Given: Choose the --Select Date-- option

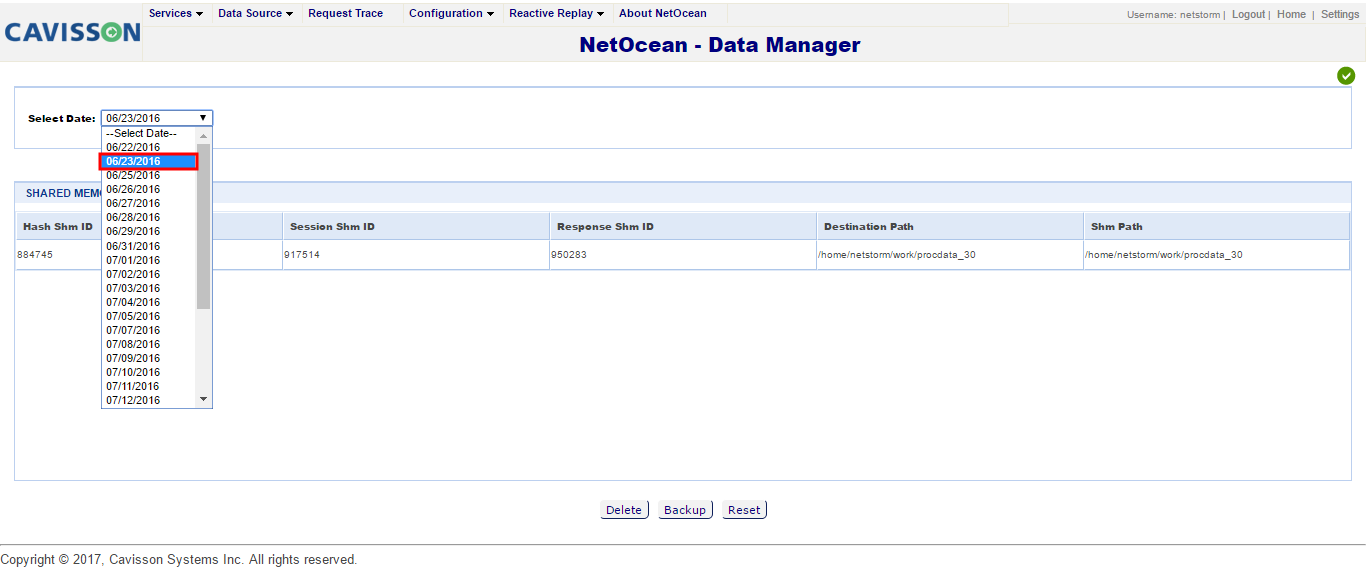Looking at the screenshot, I should (x=149, y=133).
